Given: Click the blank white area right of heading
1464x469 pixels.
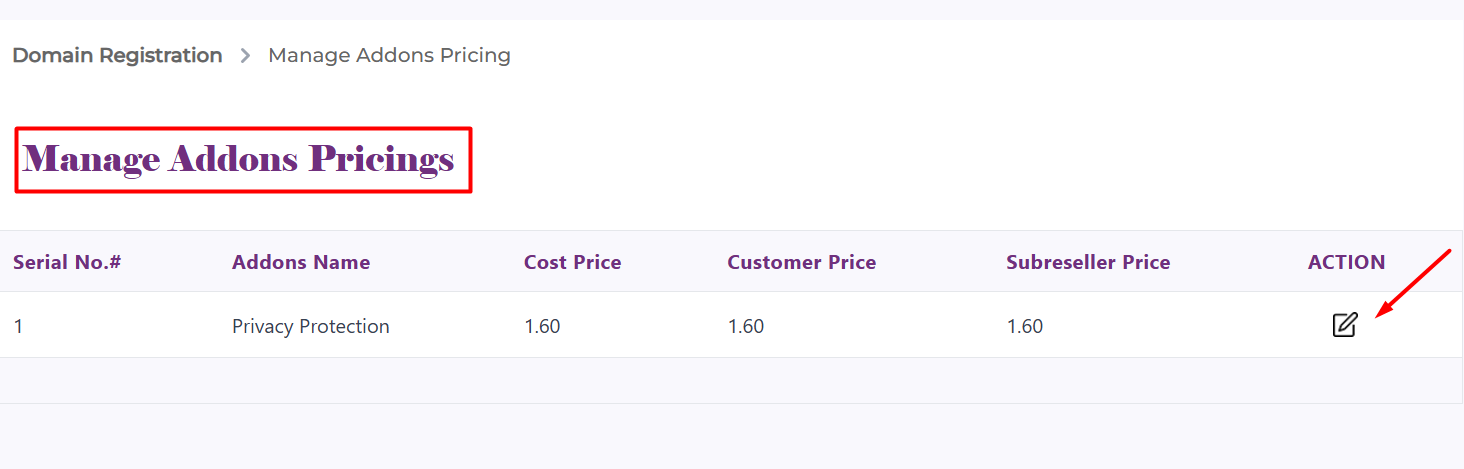Looking at the screenshot, I should [900, 160].
